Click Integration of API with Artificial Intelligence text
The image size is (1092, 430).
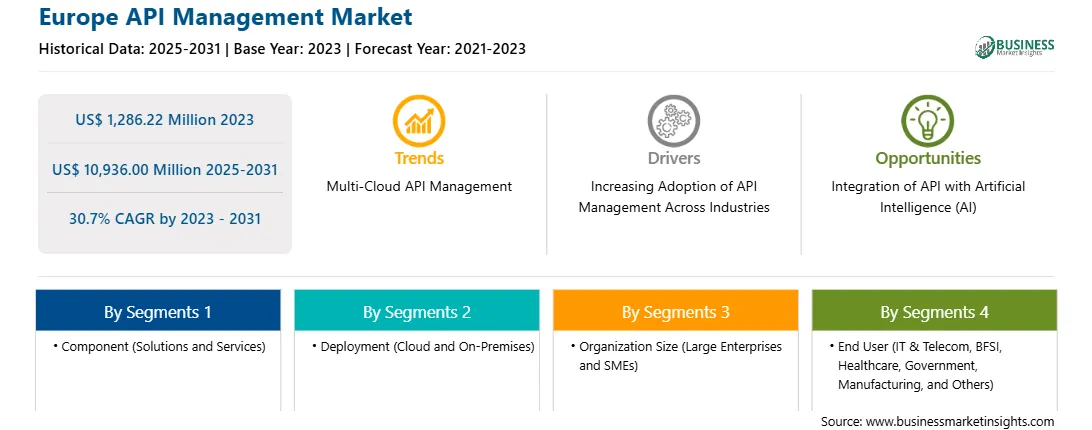click(928, 197)
